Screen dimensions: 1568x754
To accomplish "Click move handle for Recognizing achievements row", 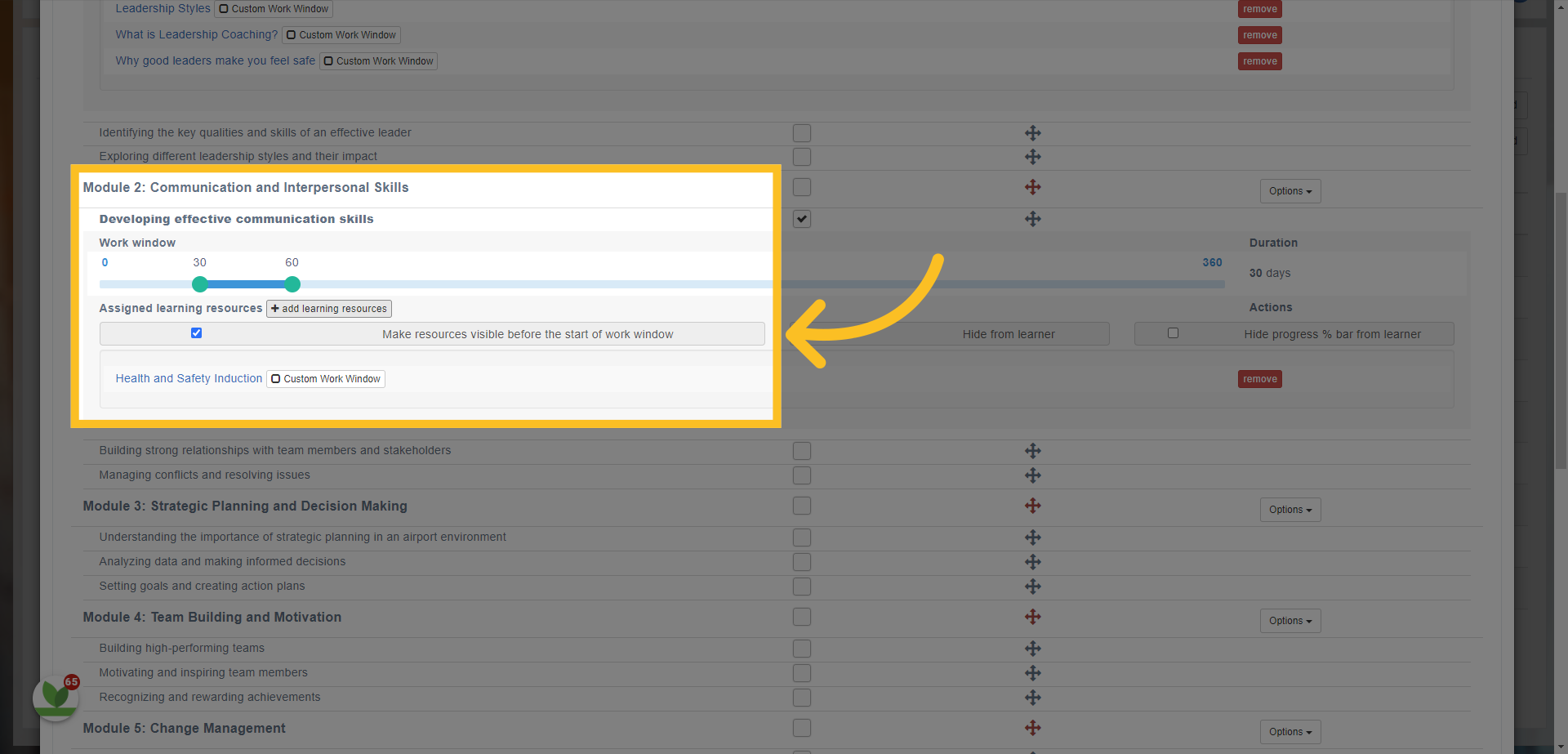I will coord(1032,698).
